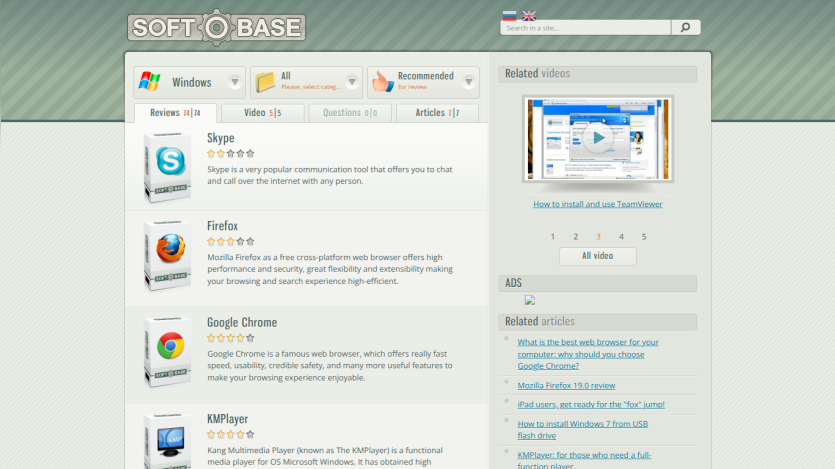Click the Google Chrome software box icon
Image resolution: width=835 pixels, height=469 pixels.
coord(168,352)
